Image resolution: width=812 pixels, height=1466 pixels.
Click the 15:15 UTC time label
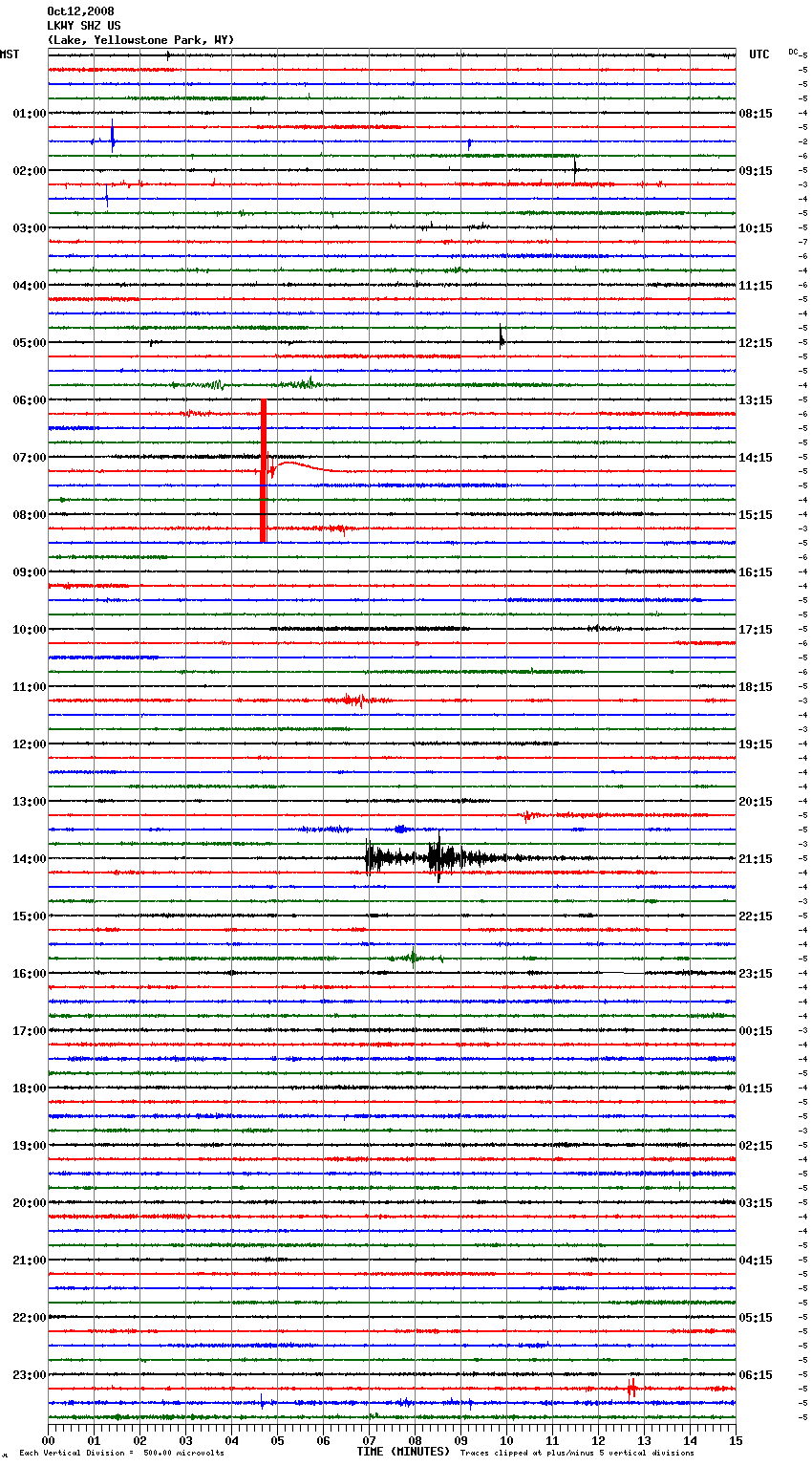(x=756, y=515)
